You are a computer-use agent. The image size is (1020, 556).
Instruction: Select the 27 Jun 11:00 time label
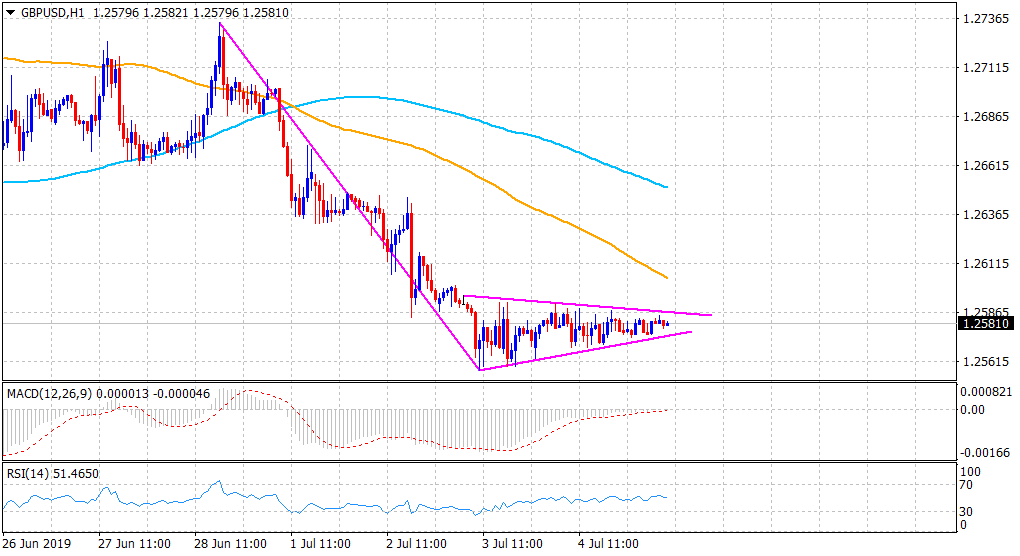[135, 544]
